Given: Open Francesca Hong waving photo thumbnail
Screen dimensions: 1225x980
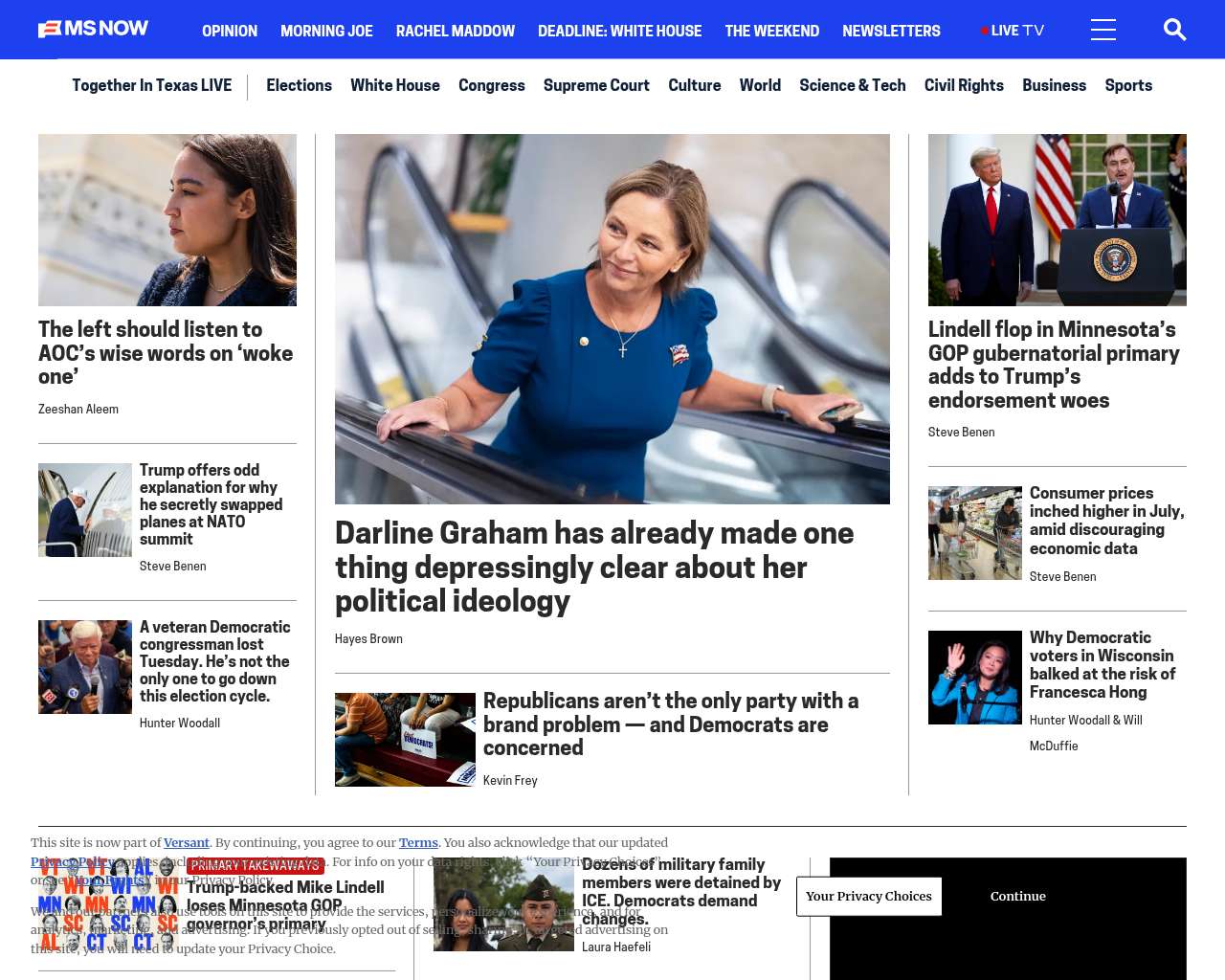Looking at the screenshot, I should [x=975, y=678].
